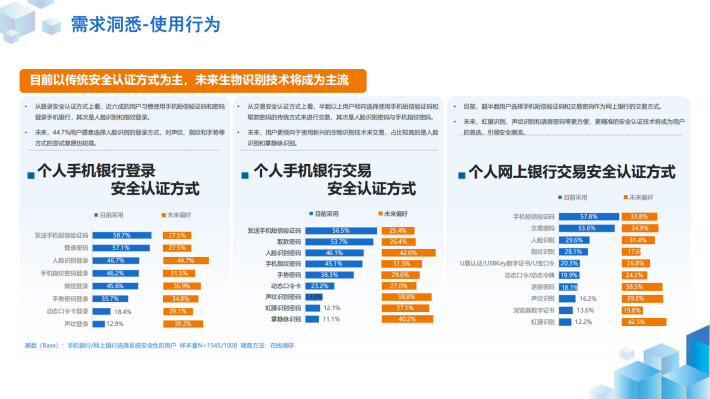The height and width of the screenshot is (399, 710).
Task: Click the 个人网上银行交易安全认证方式 chart title
Action: tap(572, 172)
